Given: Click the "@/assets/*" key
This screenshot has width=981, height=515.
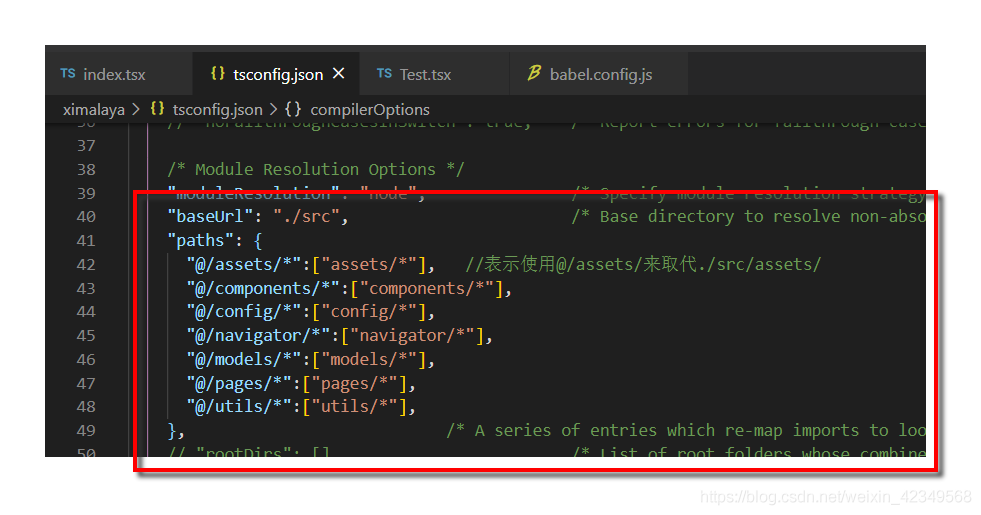Looking at the screenshot, I should (244, 264).
